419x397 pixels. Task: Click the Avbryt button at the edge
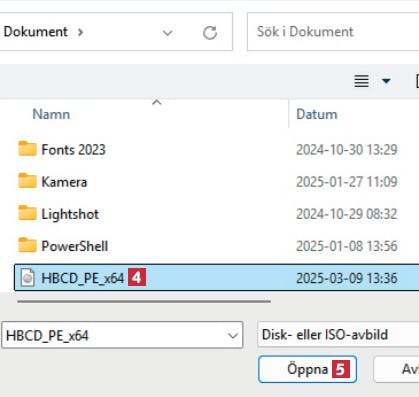pos(396,369)
